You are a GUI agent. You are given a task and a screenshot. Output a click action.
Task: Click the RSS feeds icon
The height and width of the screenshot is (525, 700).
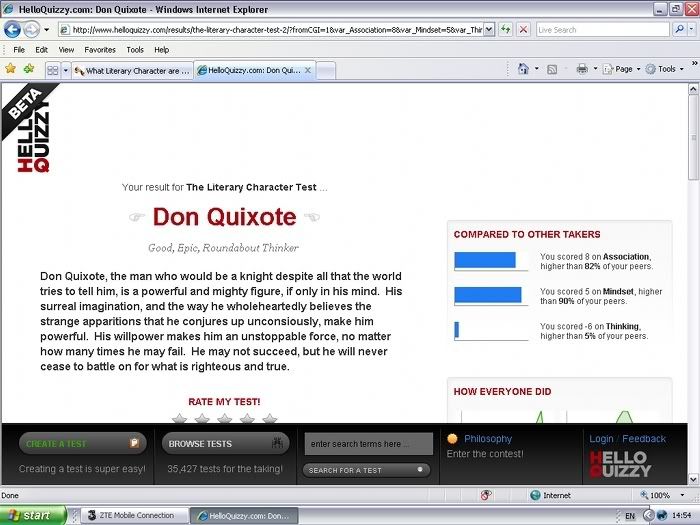(552, 69)
